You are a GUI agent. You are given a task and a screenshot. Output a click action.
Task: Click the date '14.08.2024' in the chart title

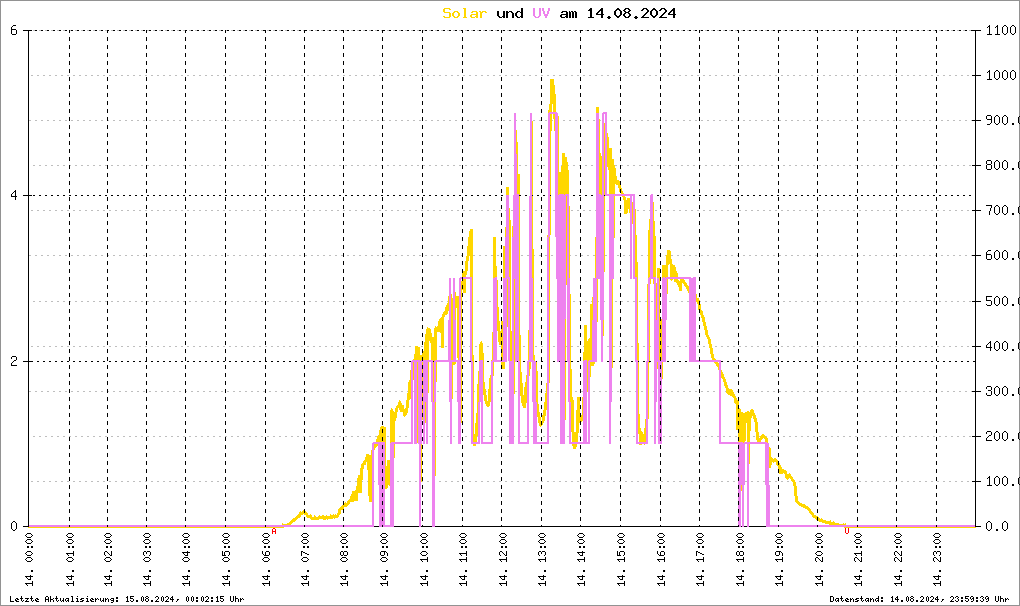click(x=631, y=13)
